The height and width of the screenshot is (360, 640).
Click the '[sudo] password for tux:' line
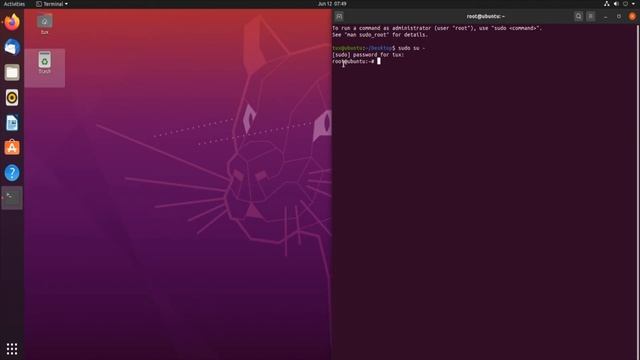pos(368,55)
